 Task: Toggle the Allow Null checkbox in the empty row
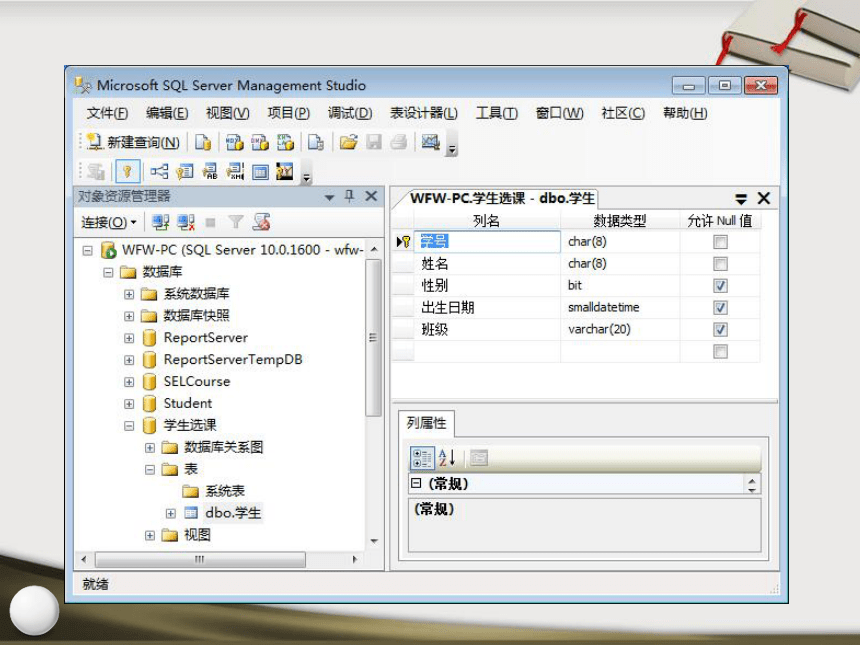pos(720,352)
